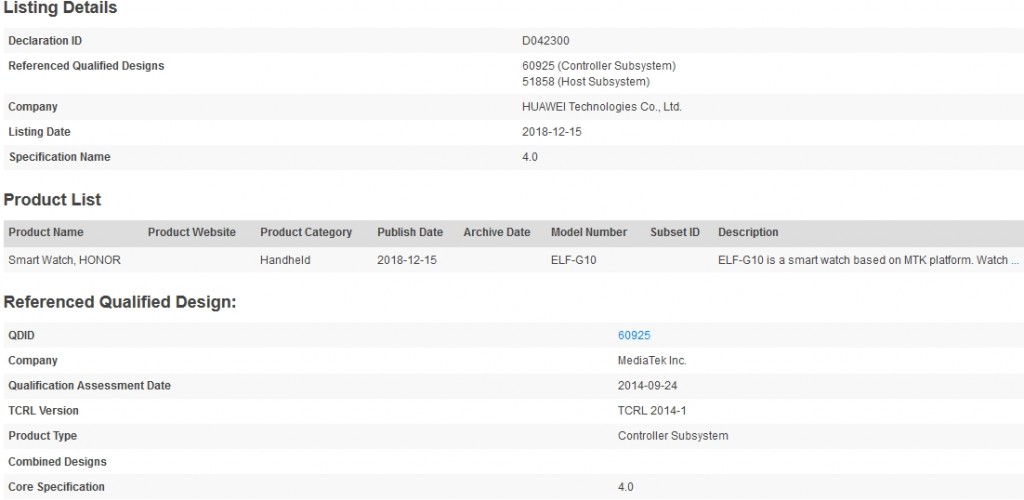Select the MediaTek Inc. company value
1024x500 pixels.
[x=652, y=361]
